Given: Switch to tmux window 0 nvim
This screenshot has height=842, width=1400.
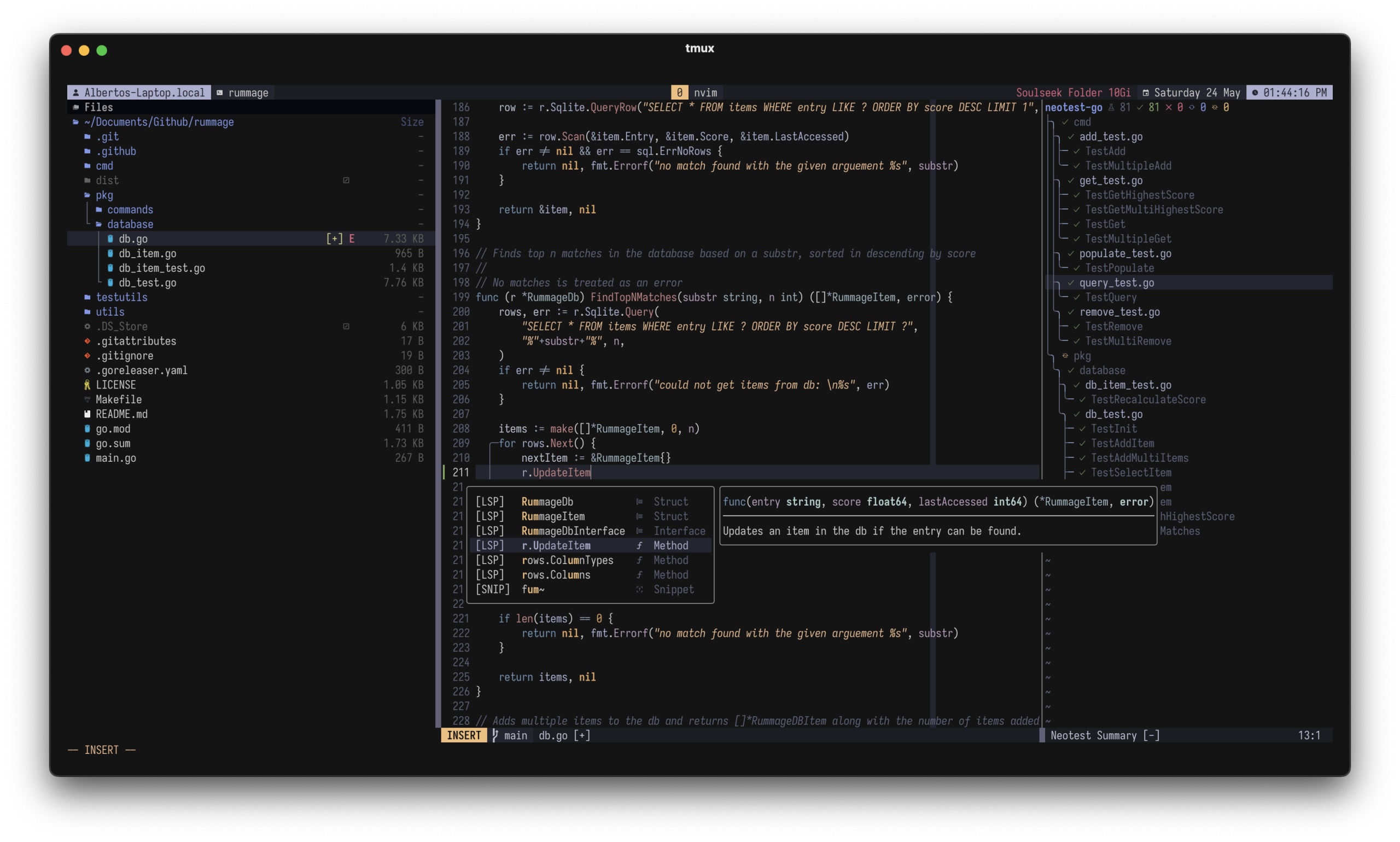Looking at the screenshot, I should 696,92.
